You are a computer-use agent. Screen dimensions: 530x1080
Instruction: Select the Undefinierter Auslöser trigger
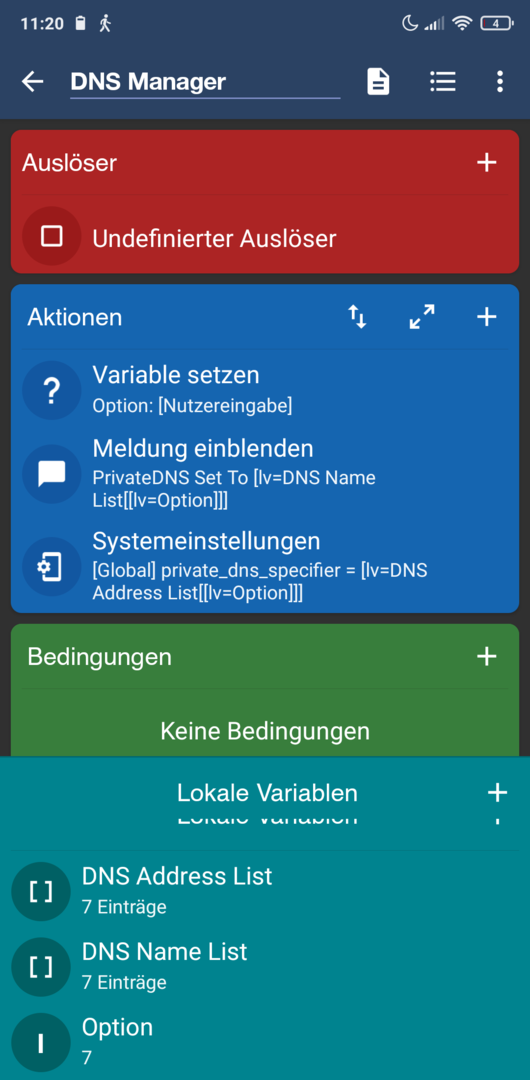(x=265, y=238)
